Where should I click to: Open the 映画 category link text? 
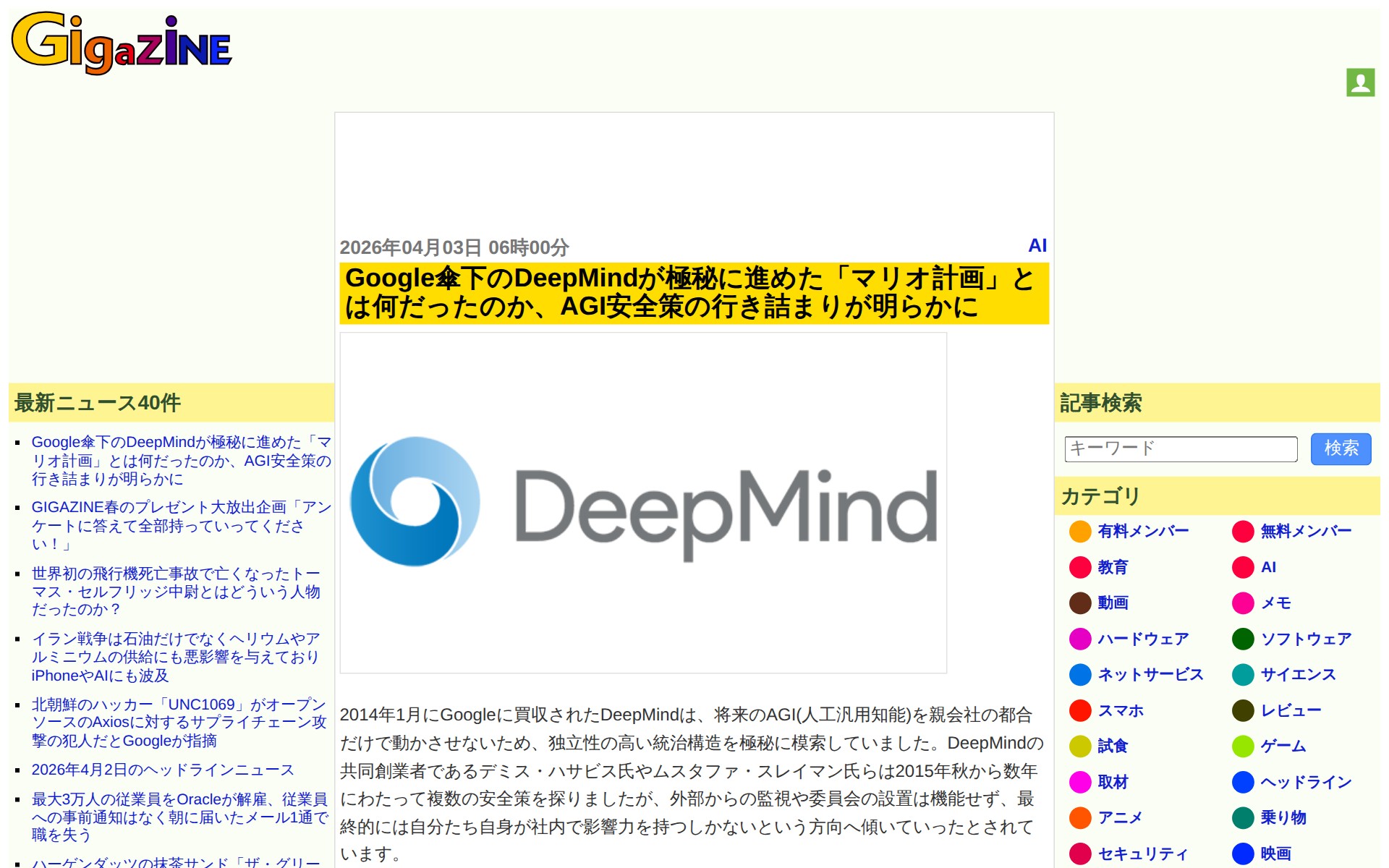(1275, 854)
